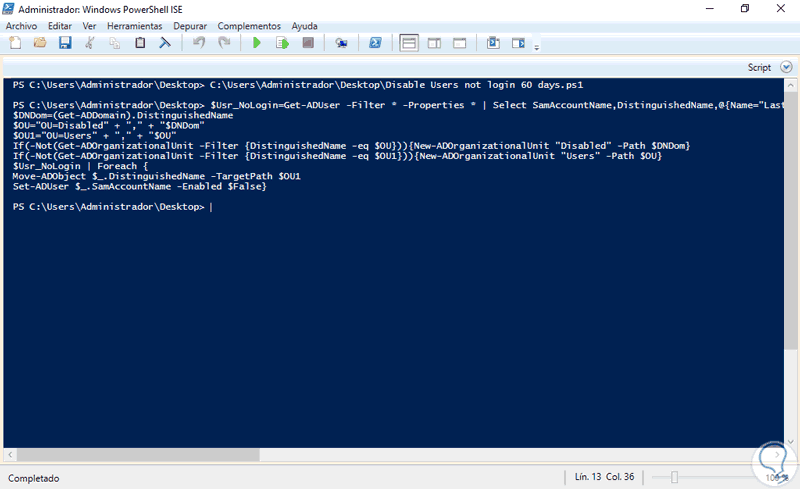Run script with green play icon
The image size is (800, 489).
coord(257,43)
